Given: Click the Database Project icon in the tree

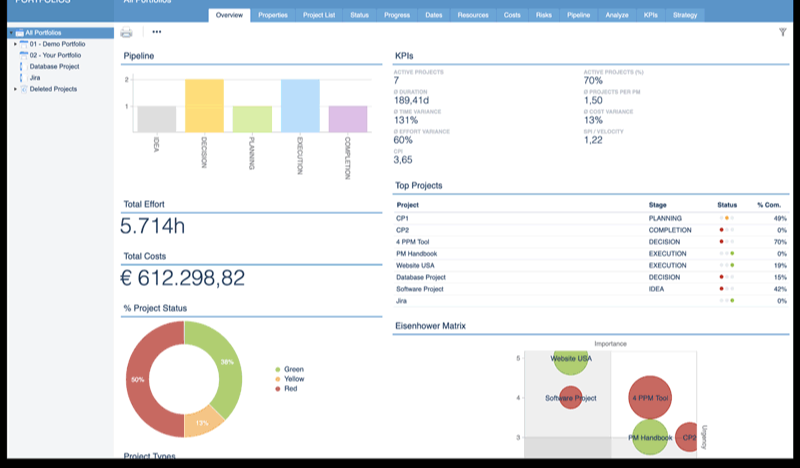Looking at the screenshot, I should click(x=23, y=66).
